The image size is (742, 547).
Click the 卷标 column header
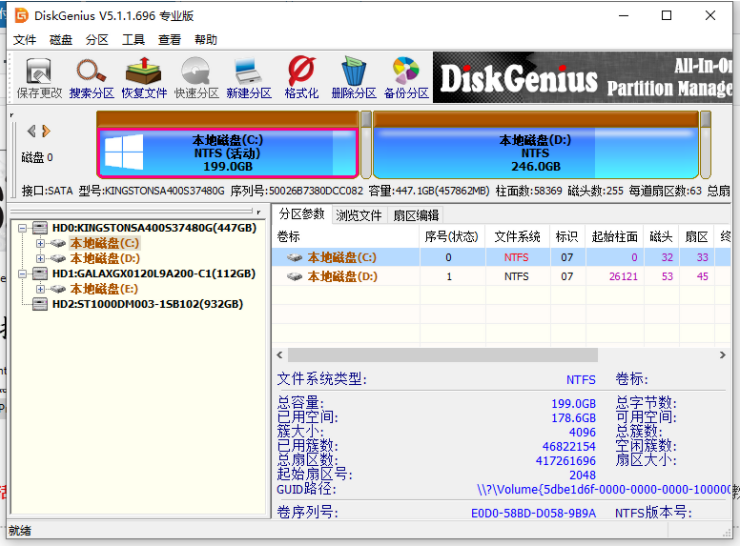345,236
